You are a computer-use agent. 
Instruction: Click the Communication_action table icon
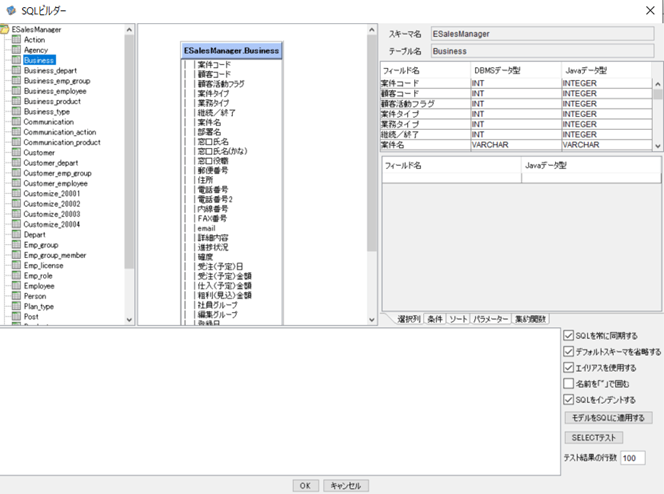point(17,132)
